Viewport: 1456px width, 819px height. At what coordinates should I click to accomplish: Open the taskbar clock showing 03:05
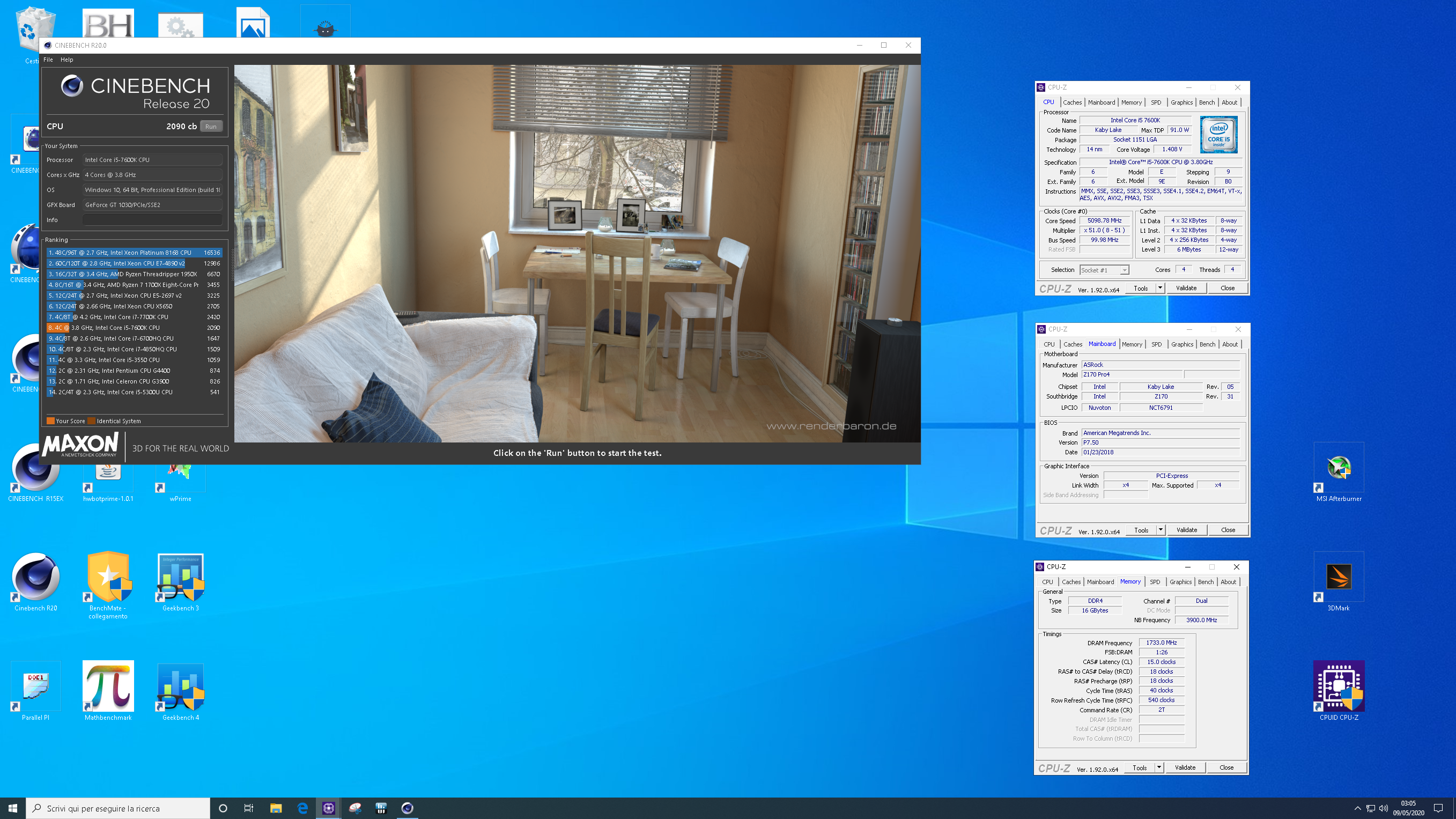coord(1408,808)
